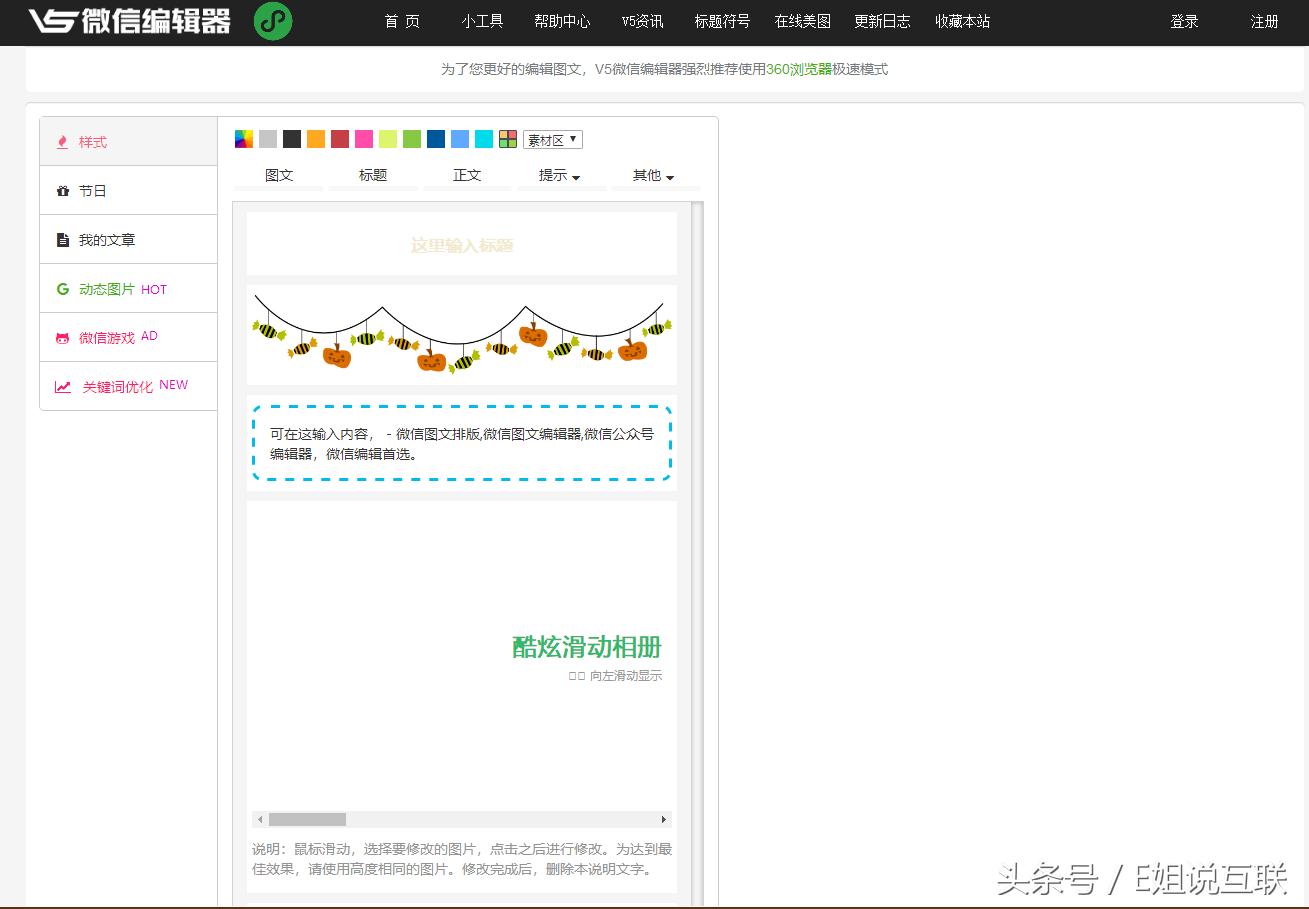The image size is (1309, 909).
Task: Select the pink color swatch
Action: 365,139
